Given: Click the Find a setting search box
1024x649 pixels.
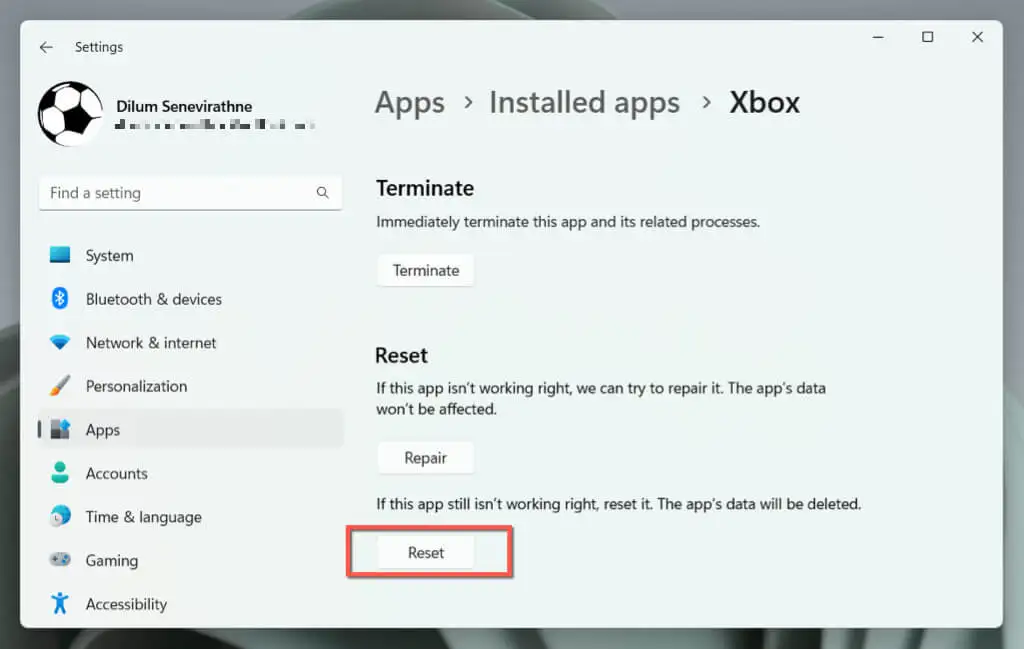Looking at the screenshot, I should [191, 193].
